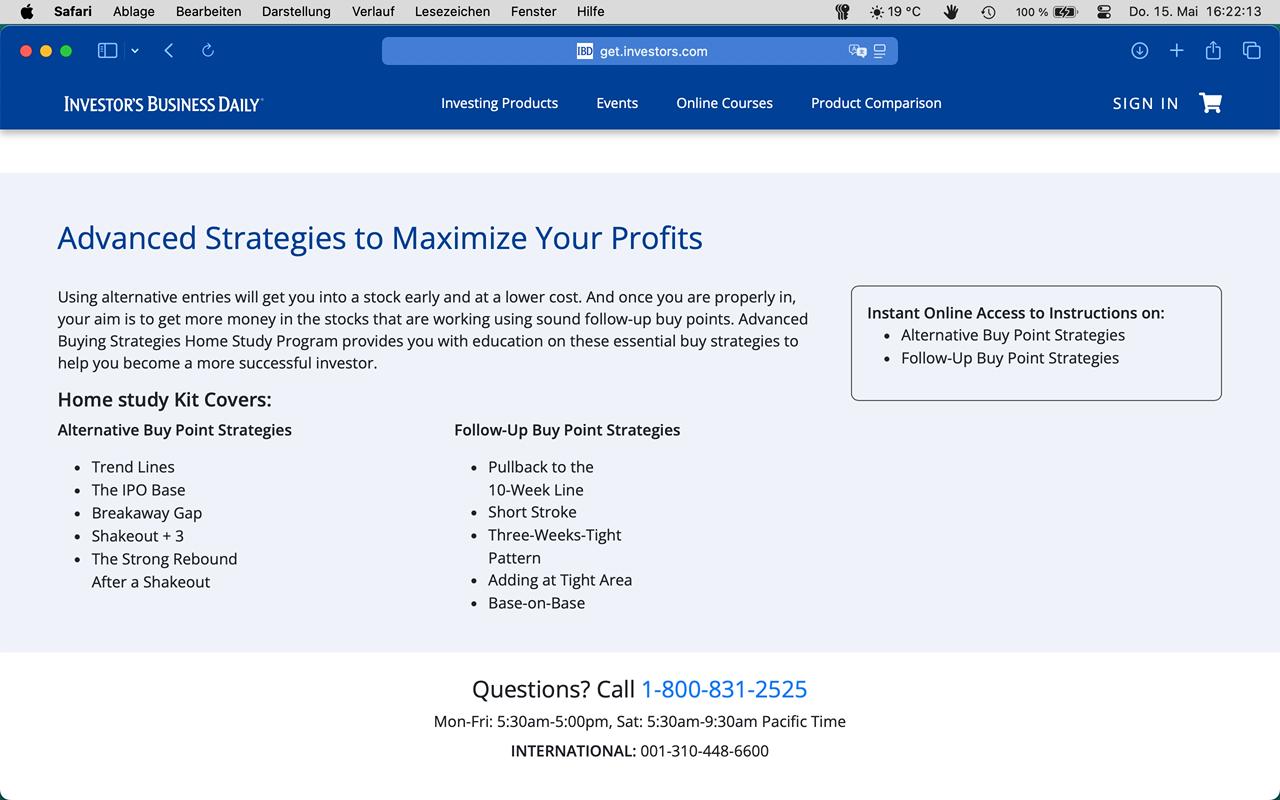Viewport: 1280px width, 800px height.
Task: Open a new tab with plus icon
Action: point(1176,51)
